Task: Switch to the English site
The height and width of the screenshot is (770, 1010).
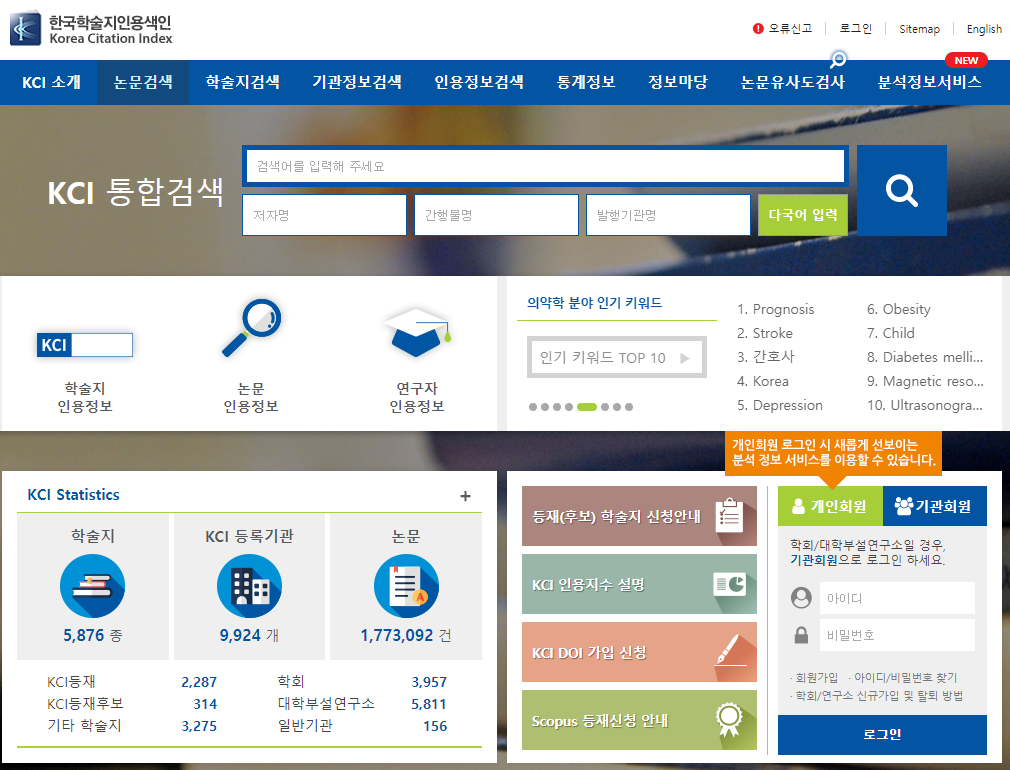Action: [984, 29]
